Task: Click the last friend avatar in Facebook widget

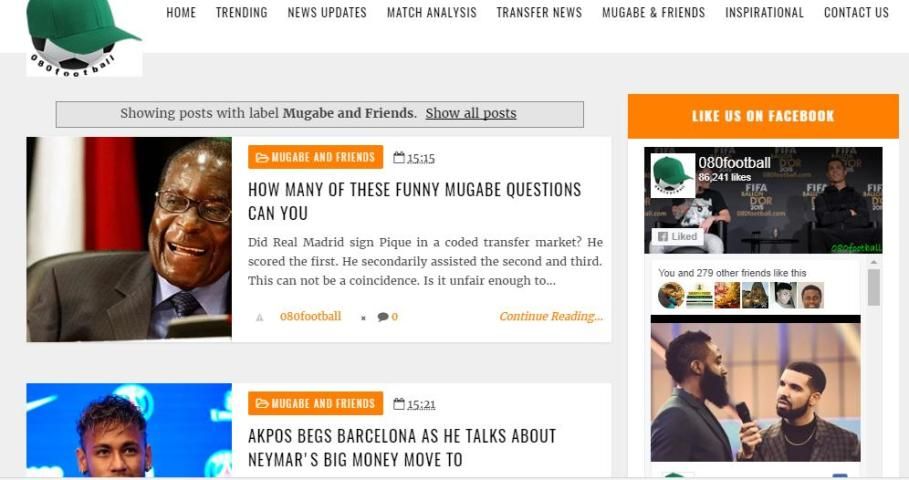Action: tap(813, 296)
